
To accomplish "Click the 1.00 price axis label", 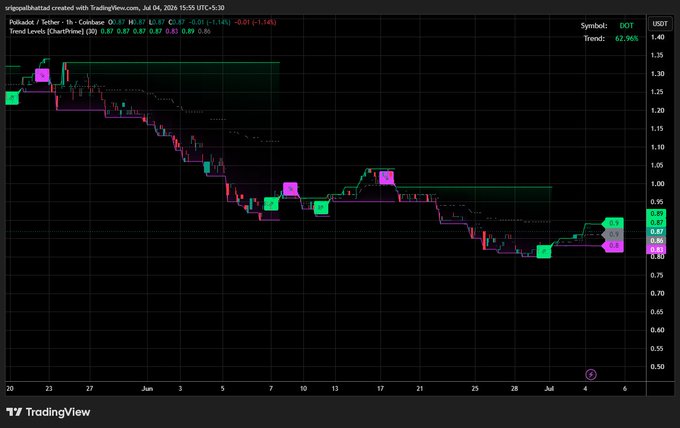I will [657, 183].
